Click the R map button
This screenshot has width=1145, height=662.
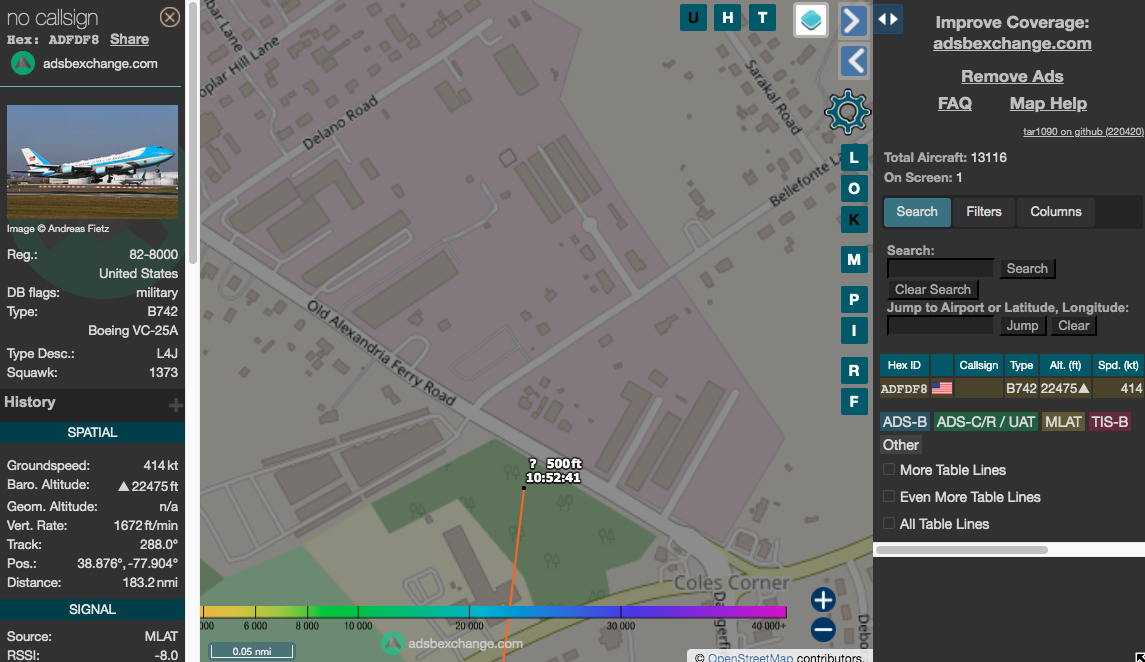pos(854,370)
